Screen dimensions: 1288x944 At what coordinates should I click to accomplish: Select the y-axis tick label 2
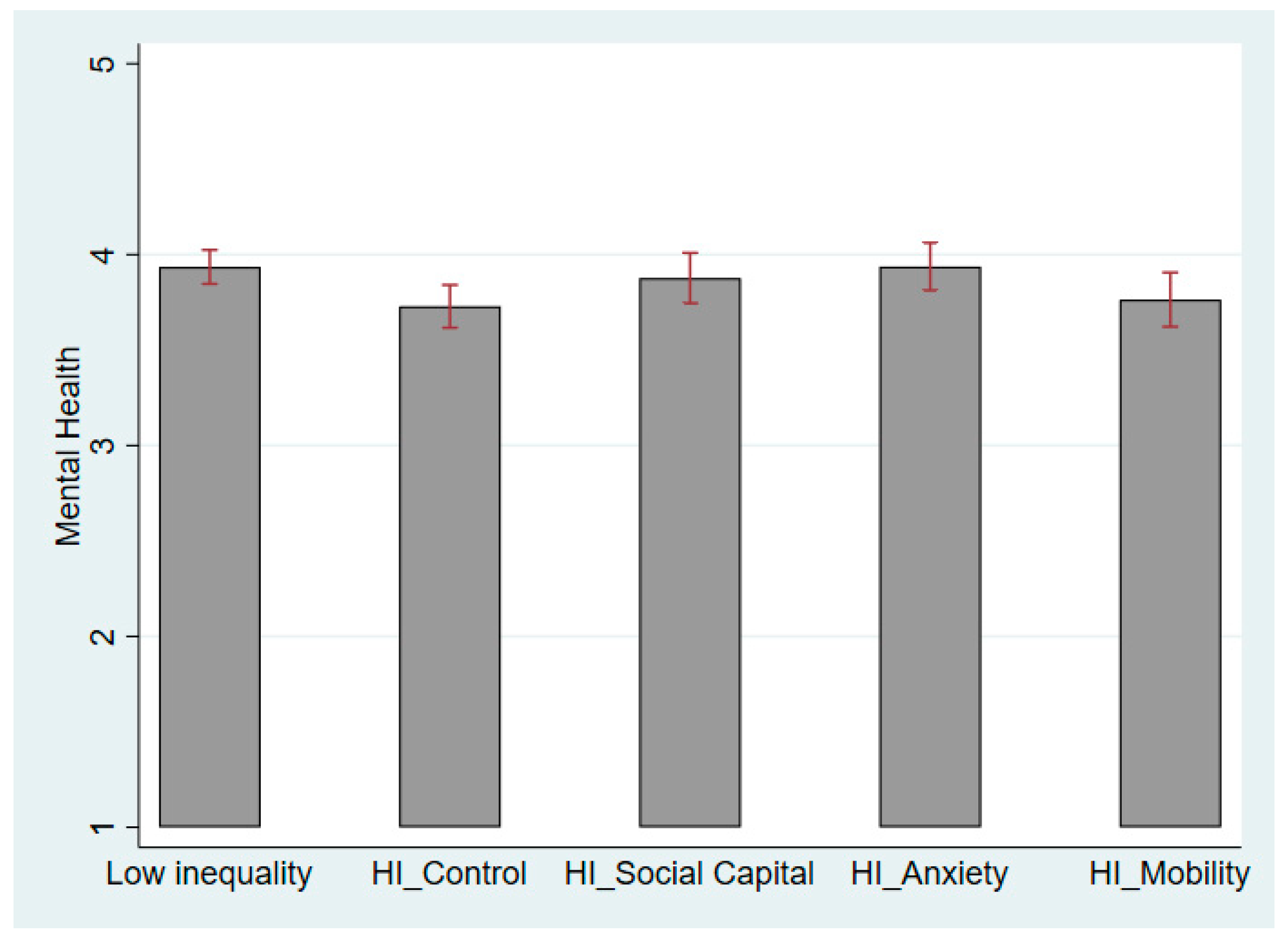click(102, 636)
